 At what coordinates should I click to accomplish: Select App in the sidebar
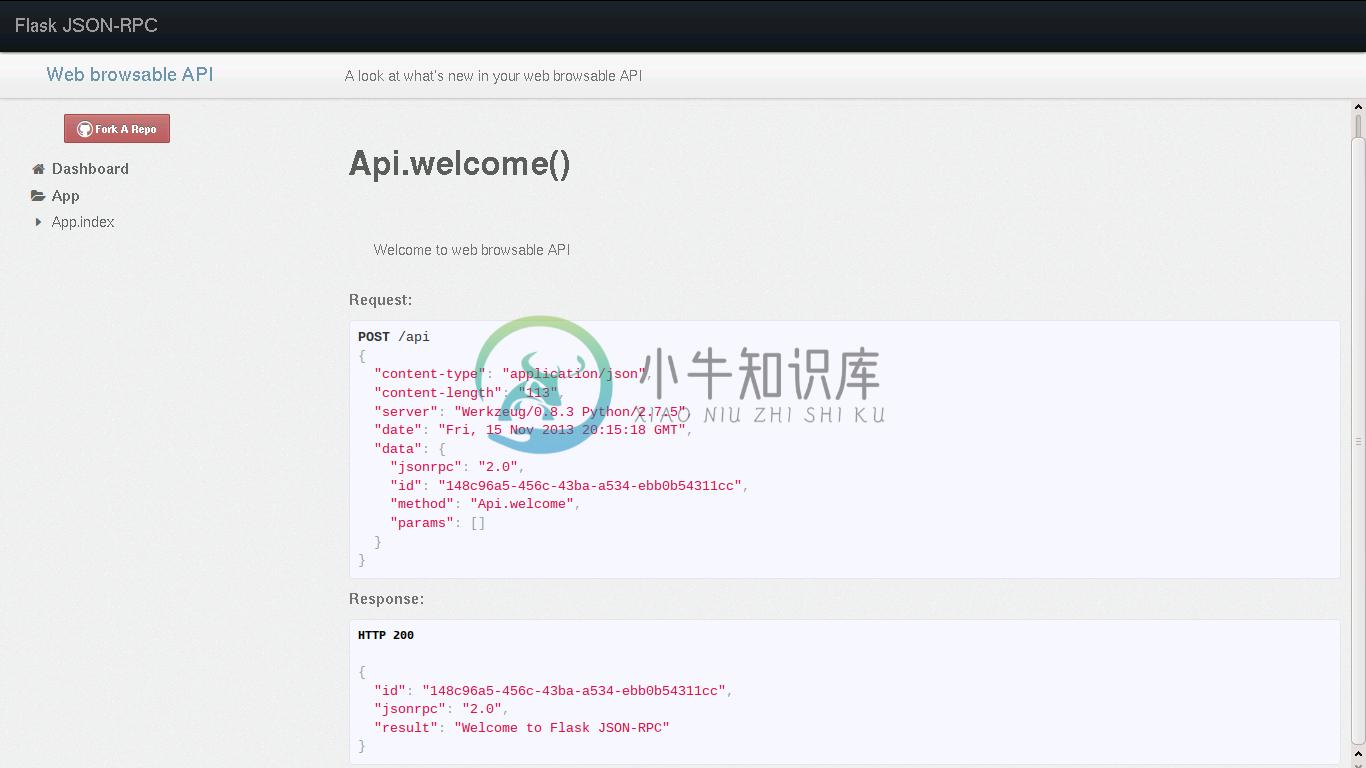(65, 196)
